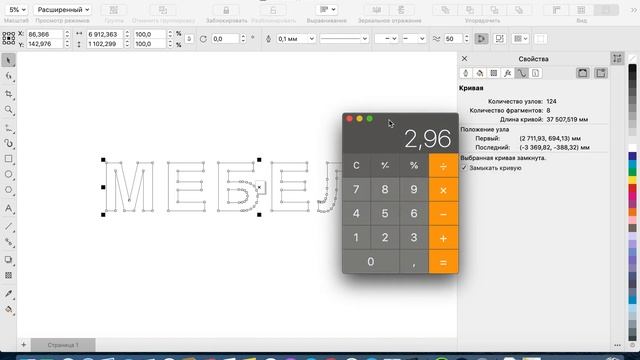The height and width of the screenshot is (360, 640).
Task: Click the multiply button in Calculator
Action: coord(444,190)
